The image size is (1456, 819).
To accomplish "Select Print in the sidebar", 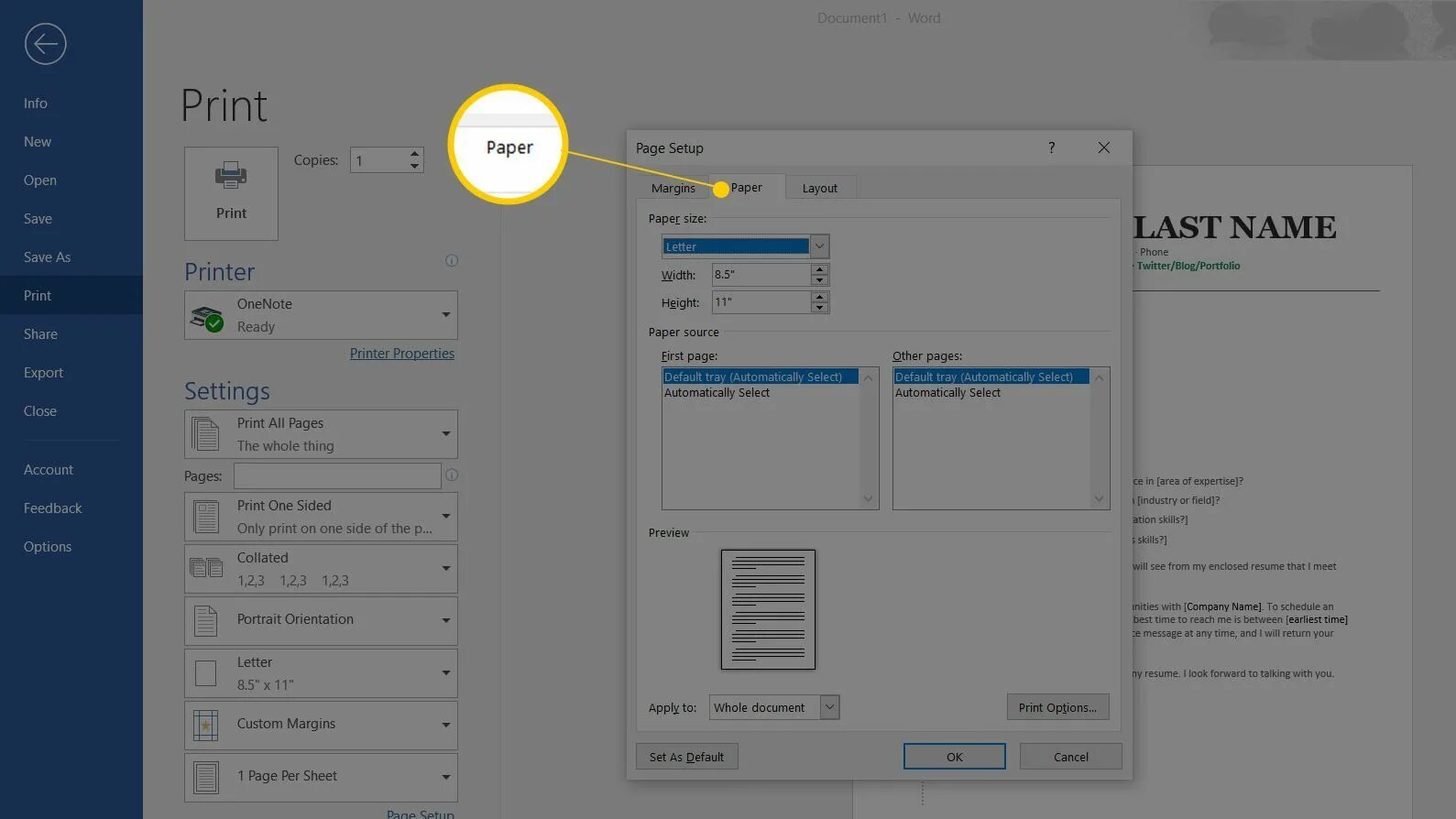I will click(71, 295).
